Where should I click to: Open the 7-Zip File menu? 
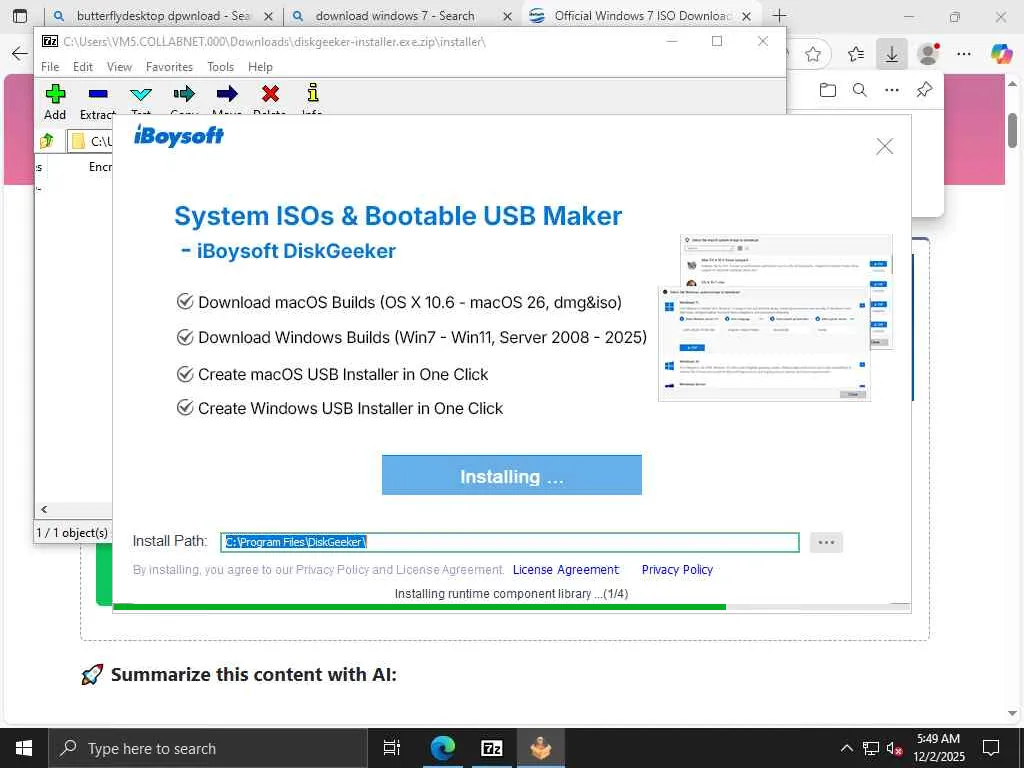(50, 67)
